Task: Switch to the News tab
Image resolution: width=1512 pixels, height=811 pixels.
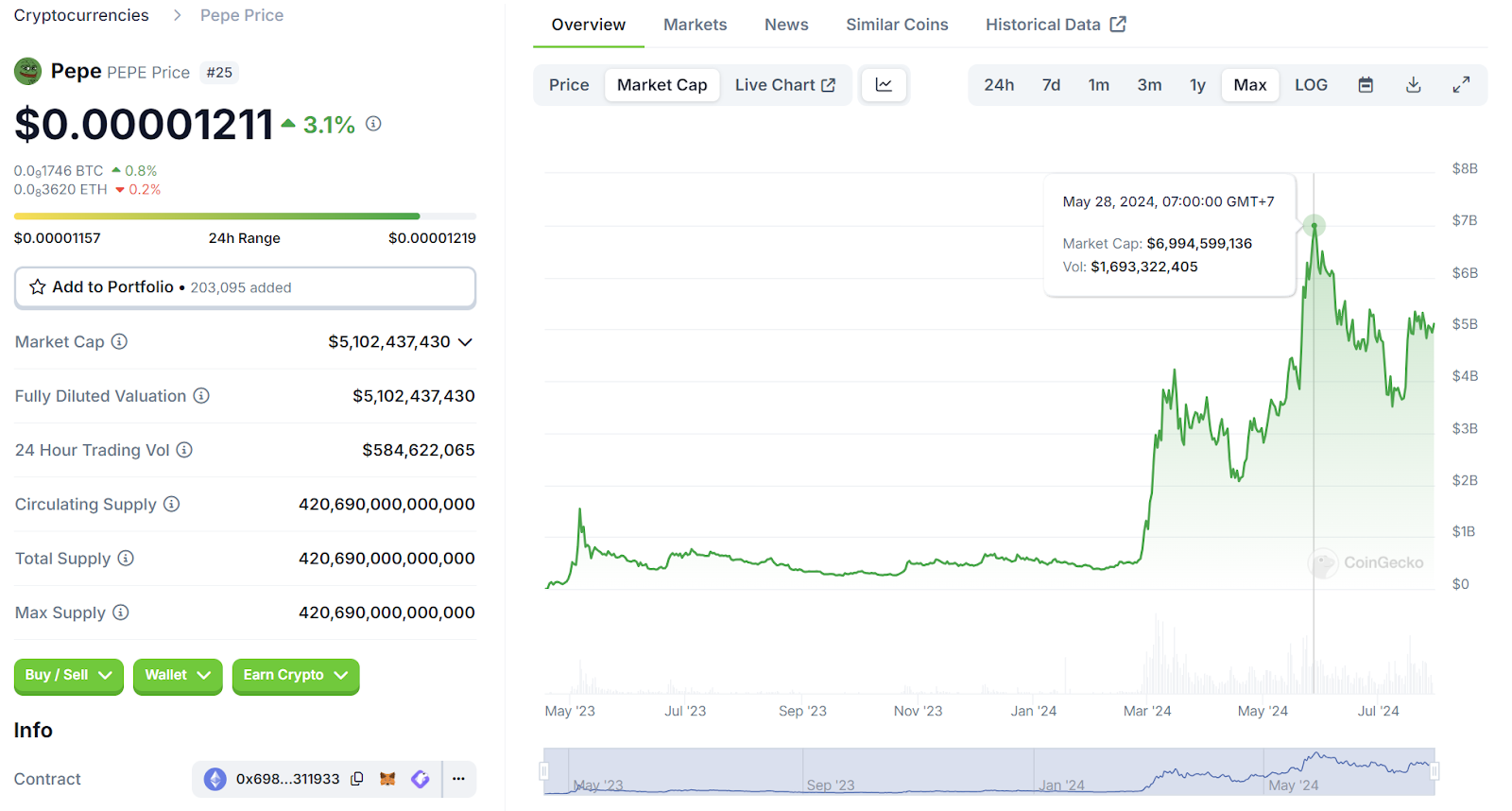Action: pyautogui.click(x=786, y=25)
